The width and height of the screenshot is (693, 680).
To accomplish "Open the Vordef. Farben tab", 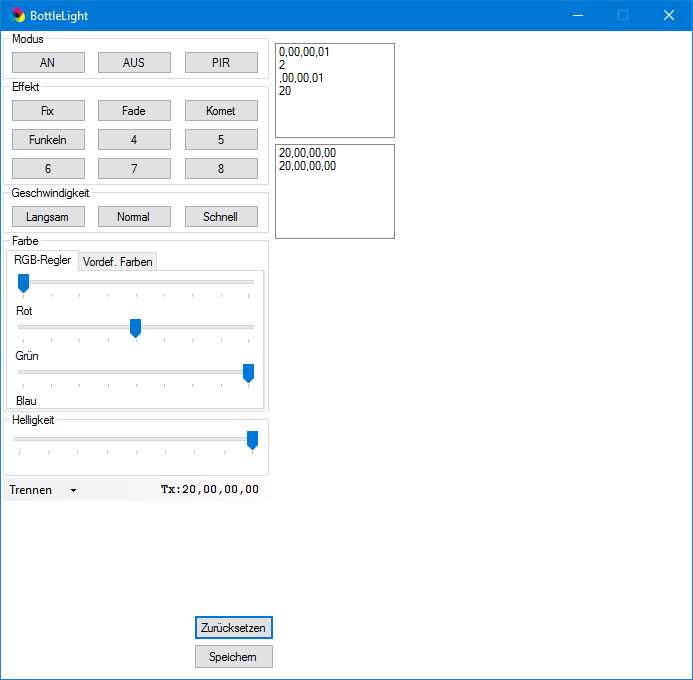I will (x=118, y=262).
